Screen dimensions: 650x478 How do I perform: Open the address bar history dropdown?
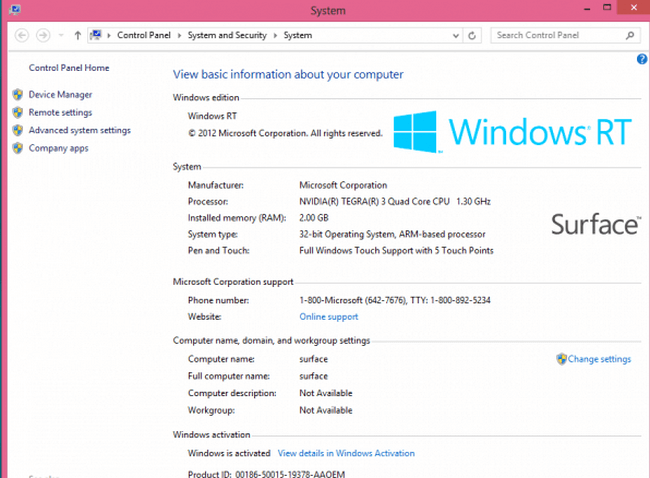(456, 36)
